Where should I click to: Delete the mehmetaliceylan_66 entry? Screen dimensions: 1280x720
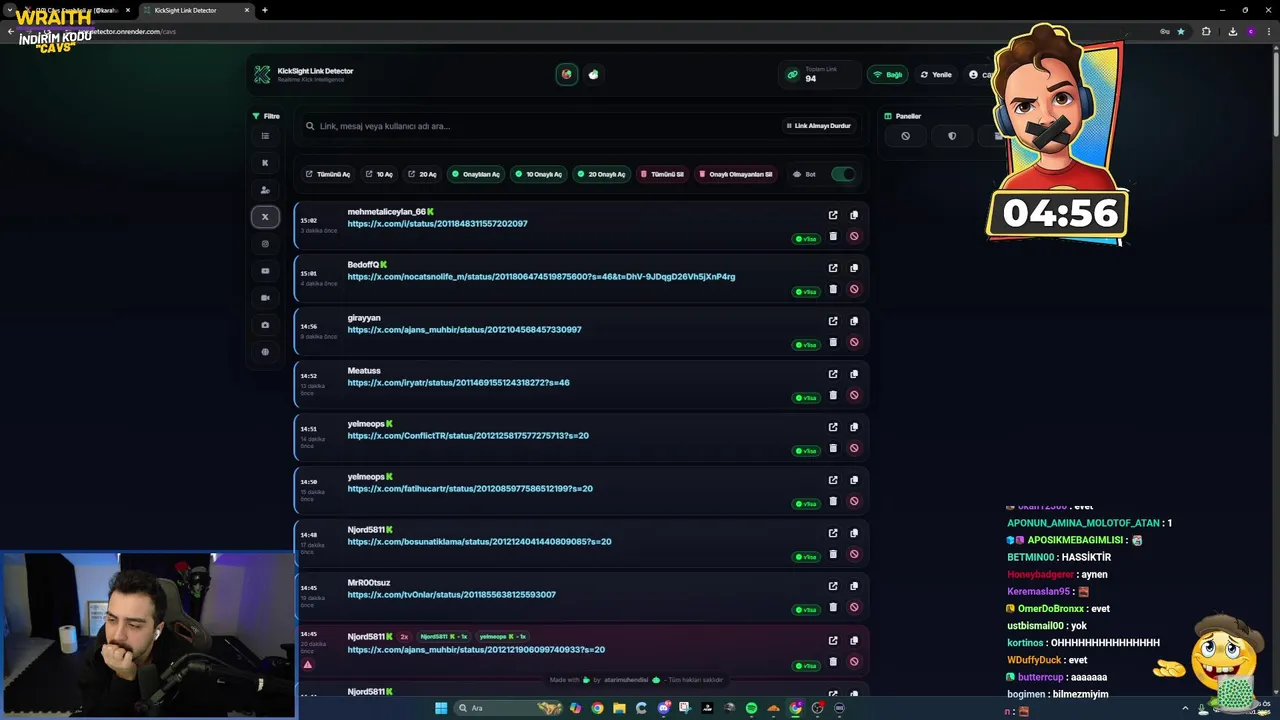pyautogui.click(x=833, y=236)
